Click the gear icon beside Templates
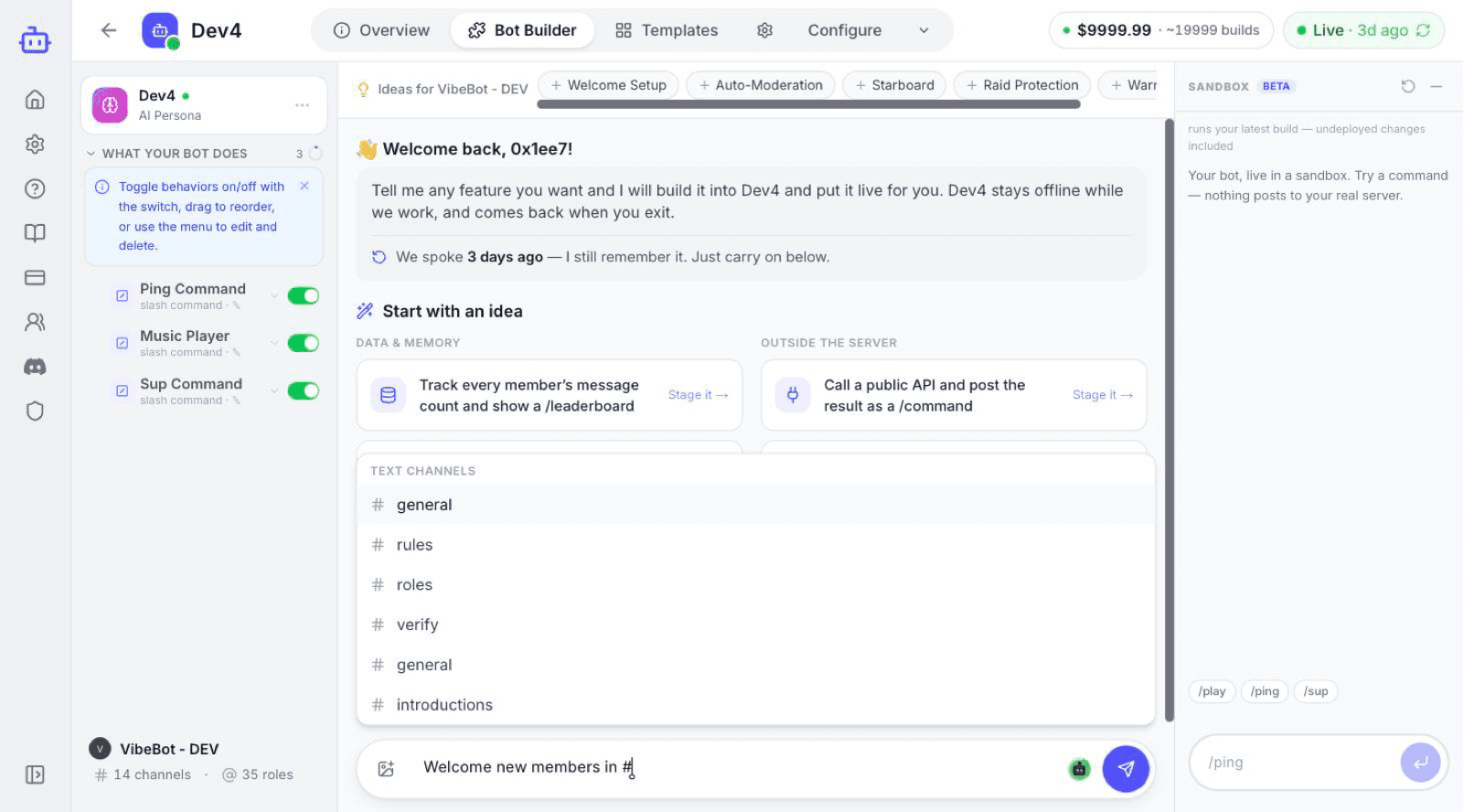The image size is (1463, 812). pyautogui.click(x=765, y=30)
